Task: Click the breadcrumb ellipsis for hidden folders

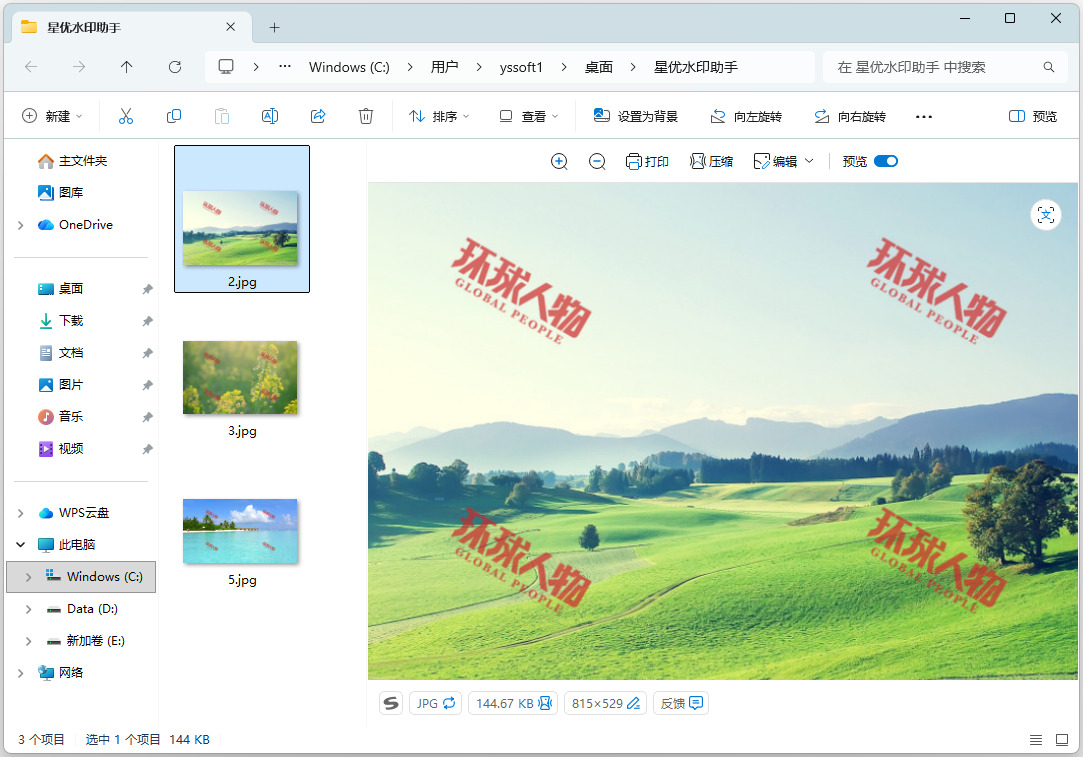Action: pyautogui.click(x=285, y=67)
